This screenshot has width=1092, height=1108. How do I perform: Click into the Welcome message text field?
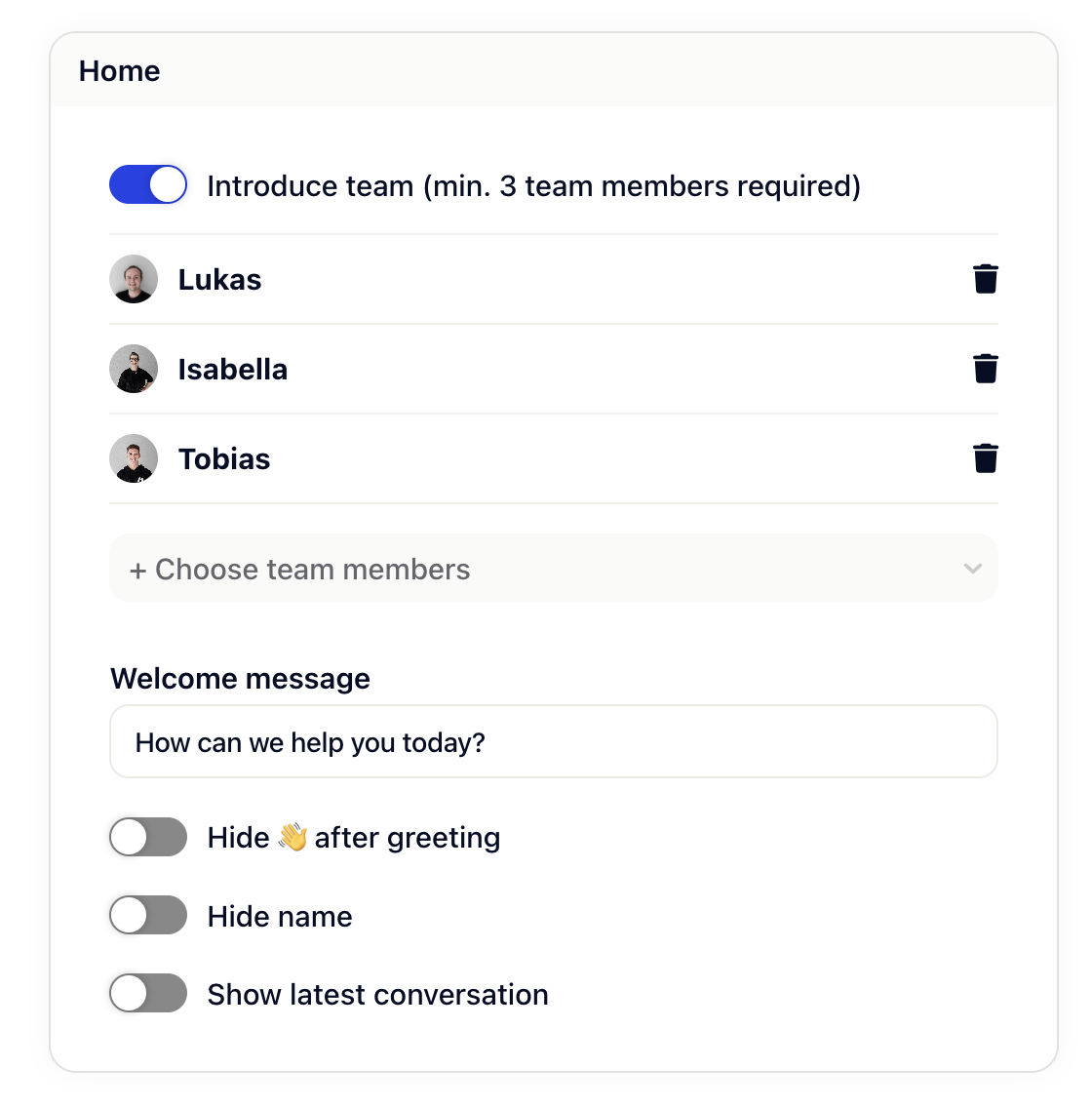coord(554,742)
